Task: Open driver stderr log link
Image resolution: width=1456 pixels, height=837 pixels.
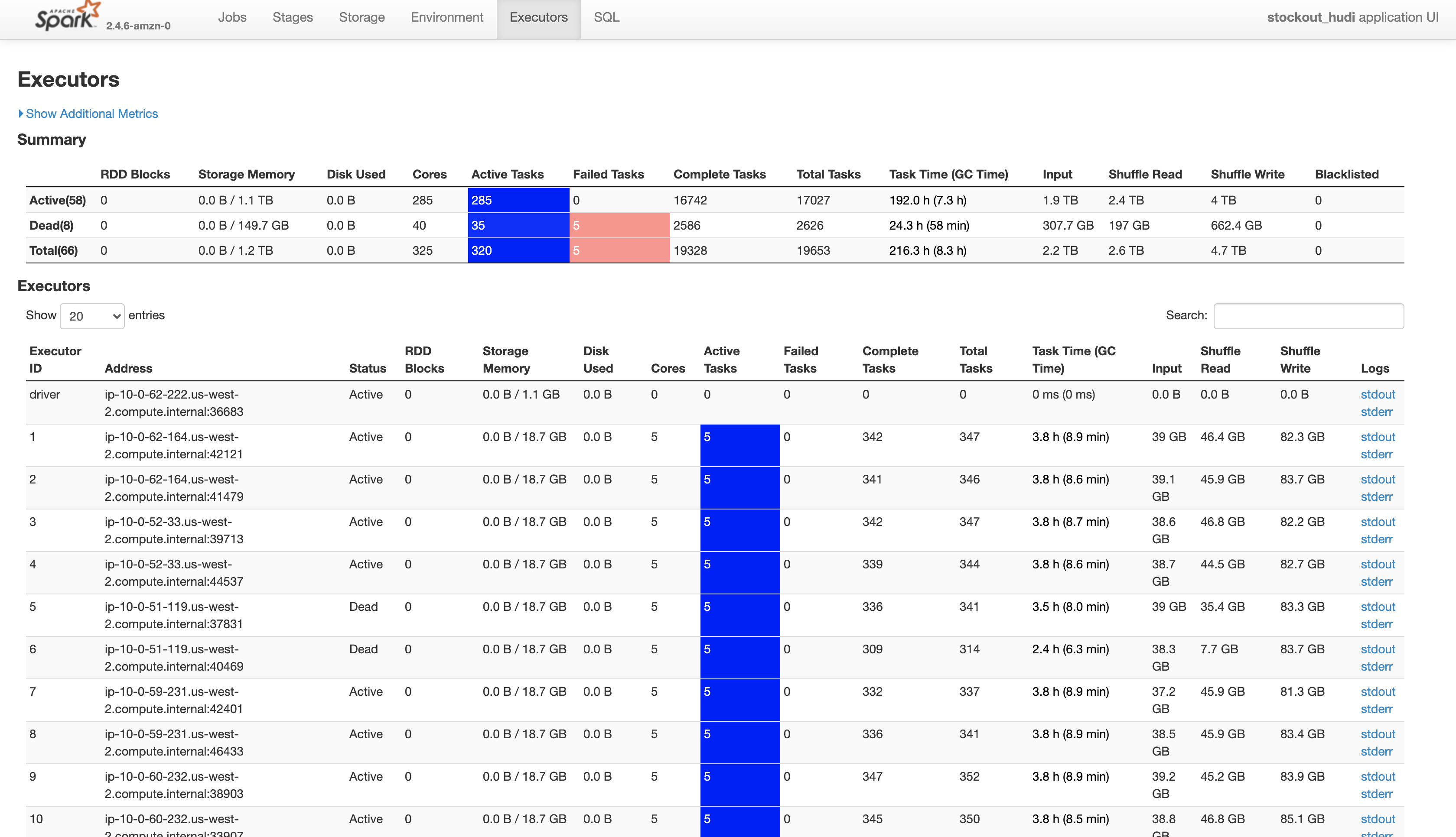Action: tap(1376, 412)
